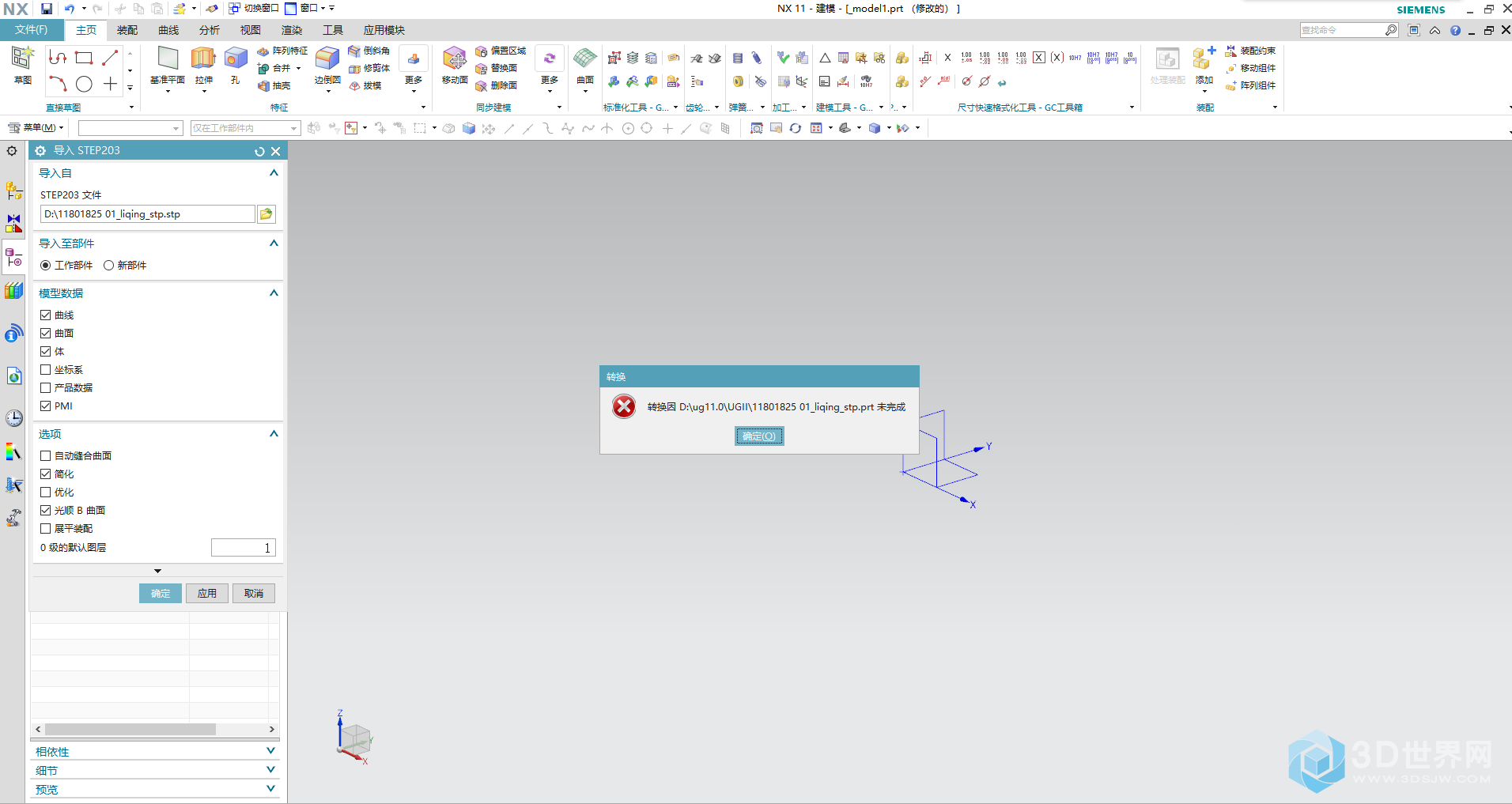This screenshot has height=804, width=1512.
Task: Click the Save icon in title bar
Action: [x=47, y=9]
